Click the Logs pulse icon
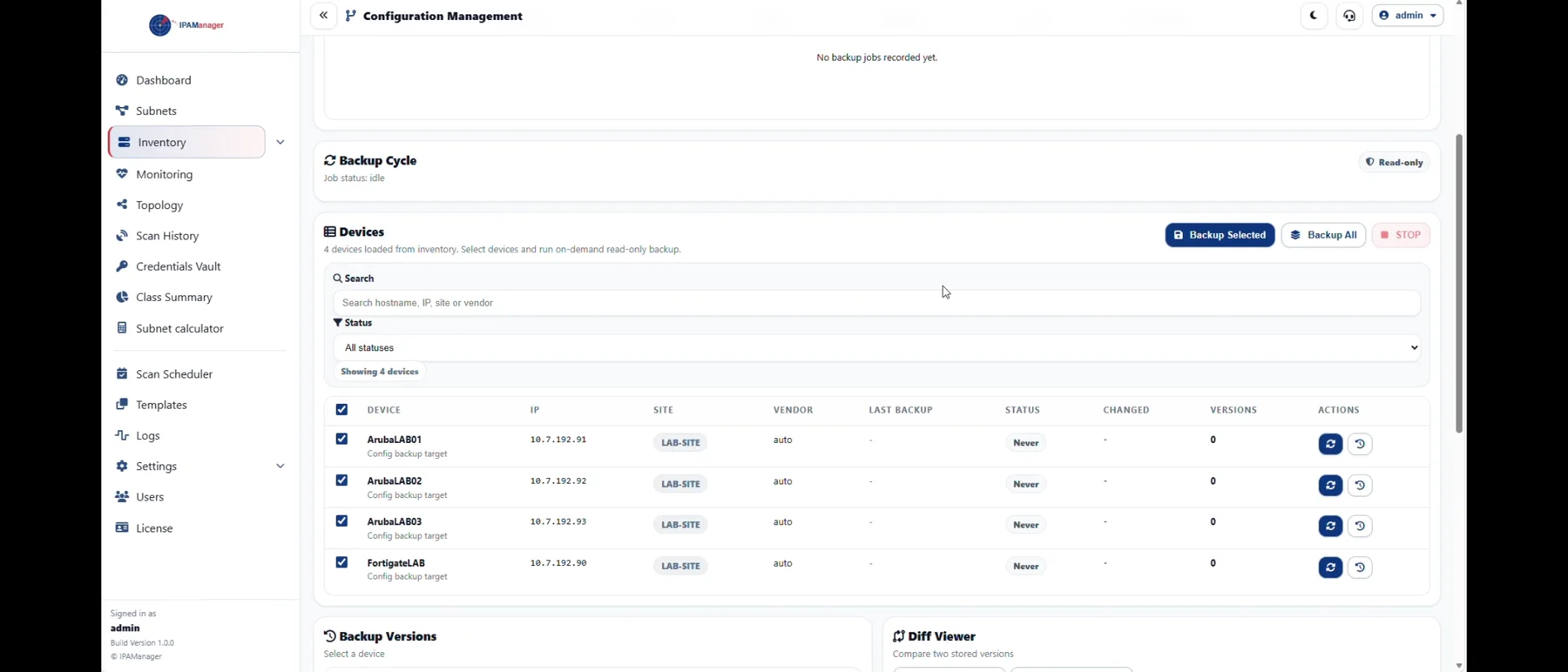Viewport: 1568px width, 672px height. [x=122, y=435]
